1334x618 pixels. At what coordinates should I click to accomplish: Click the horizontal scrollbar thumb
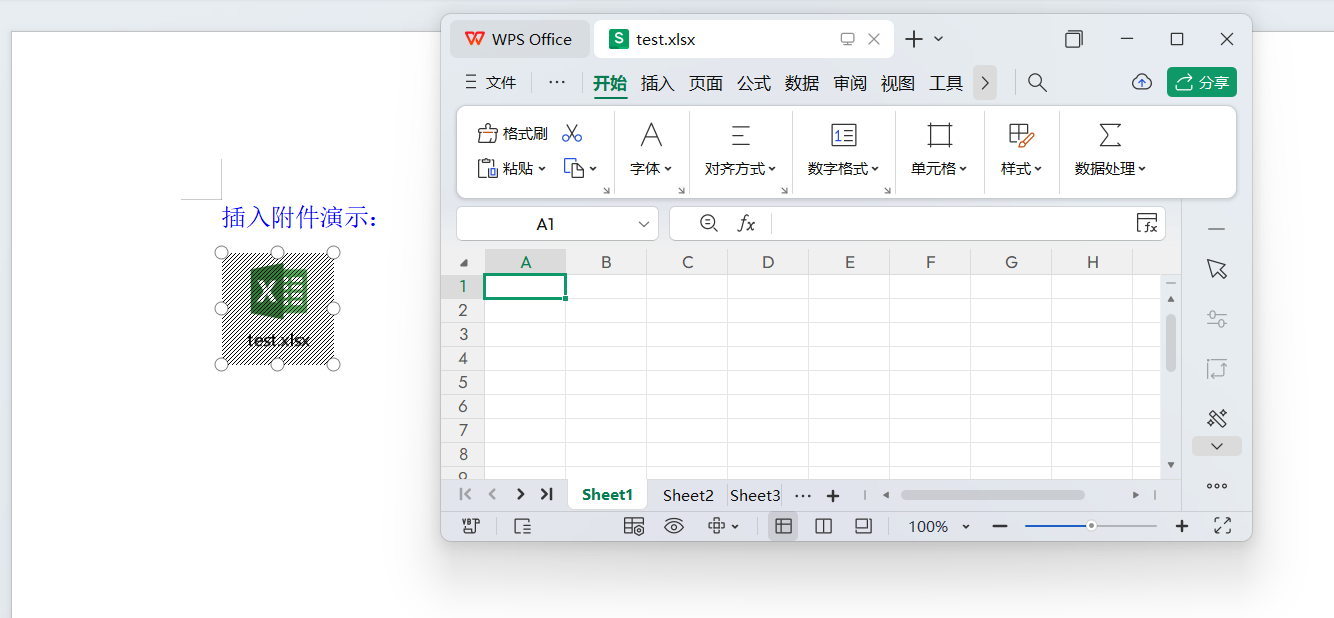(x=993, y=495)
